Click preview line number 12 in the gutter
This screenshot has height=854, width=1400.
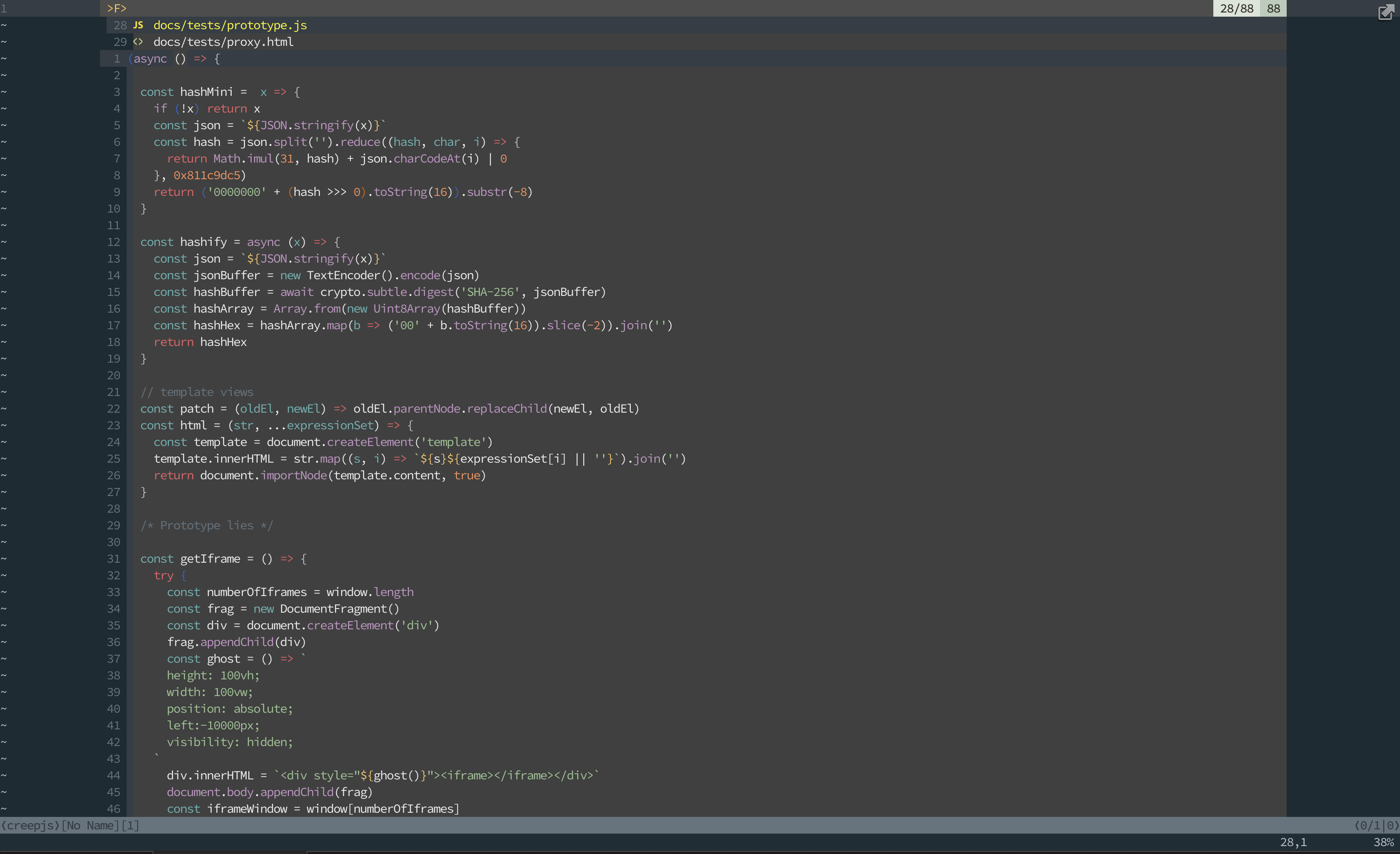(114, 242)
